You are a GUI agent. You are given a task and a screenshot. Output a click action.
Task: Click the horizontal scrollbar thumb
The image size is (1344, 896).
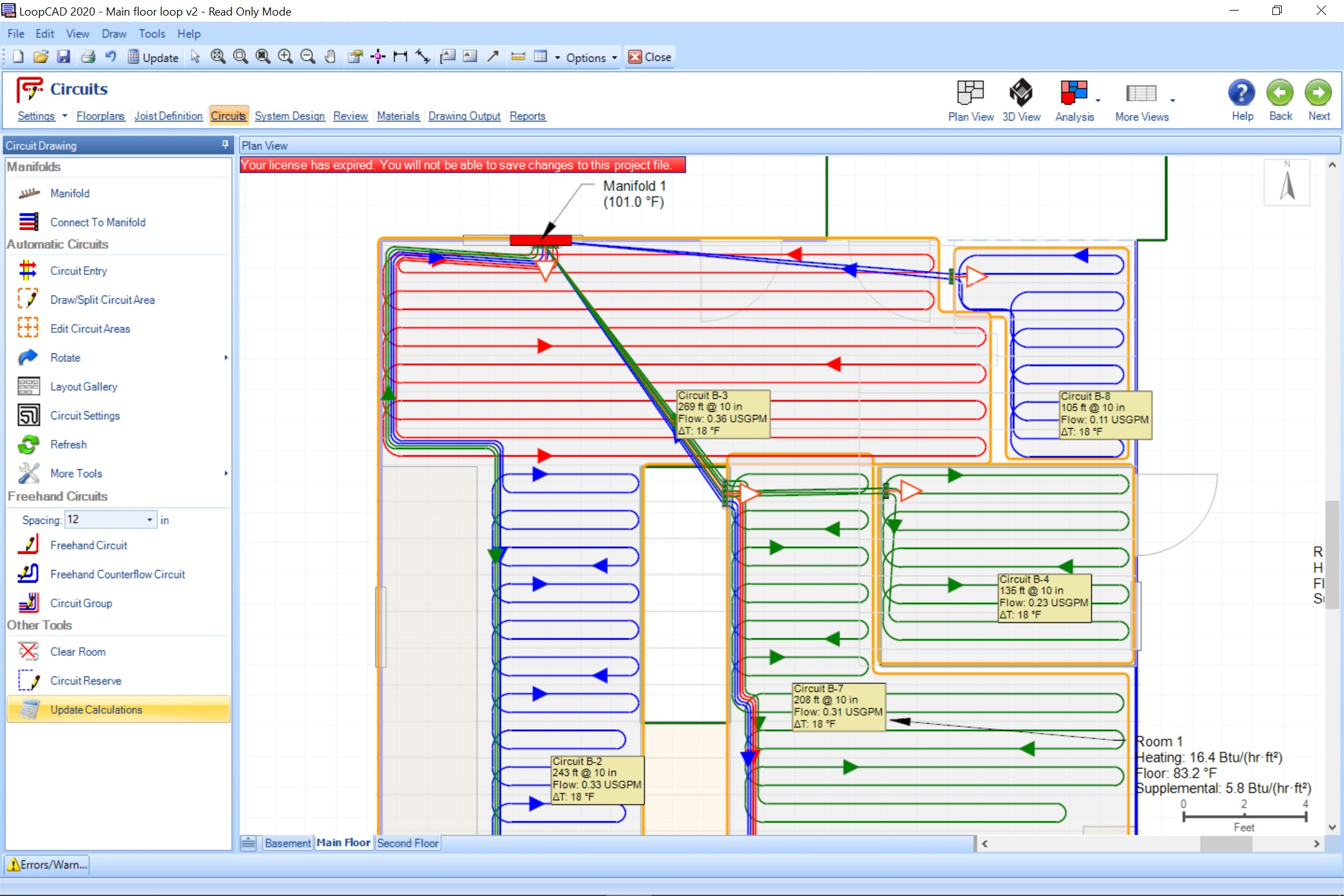(1225, 844)
